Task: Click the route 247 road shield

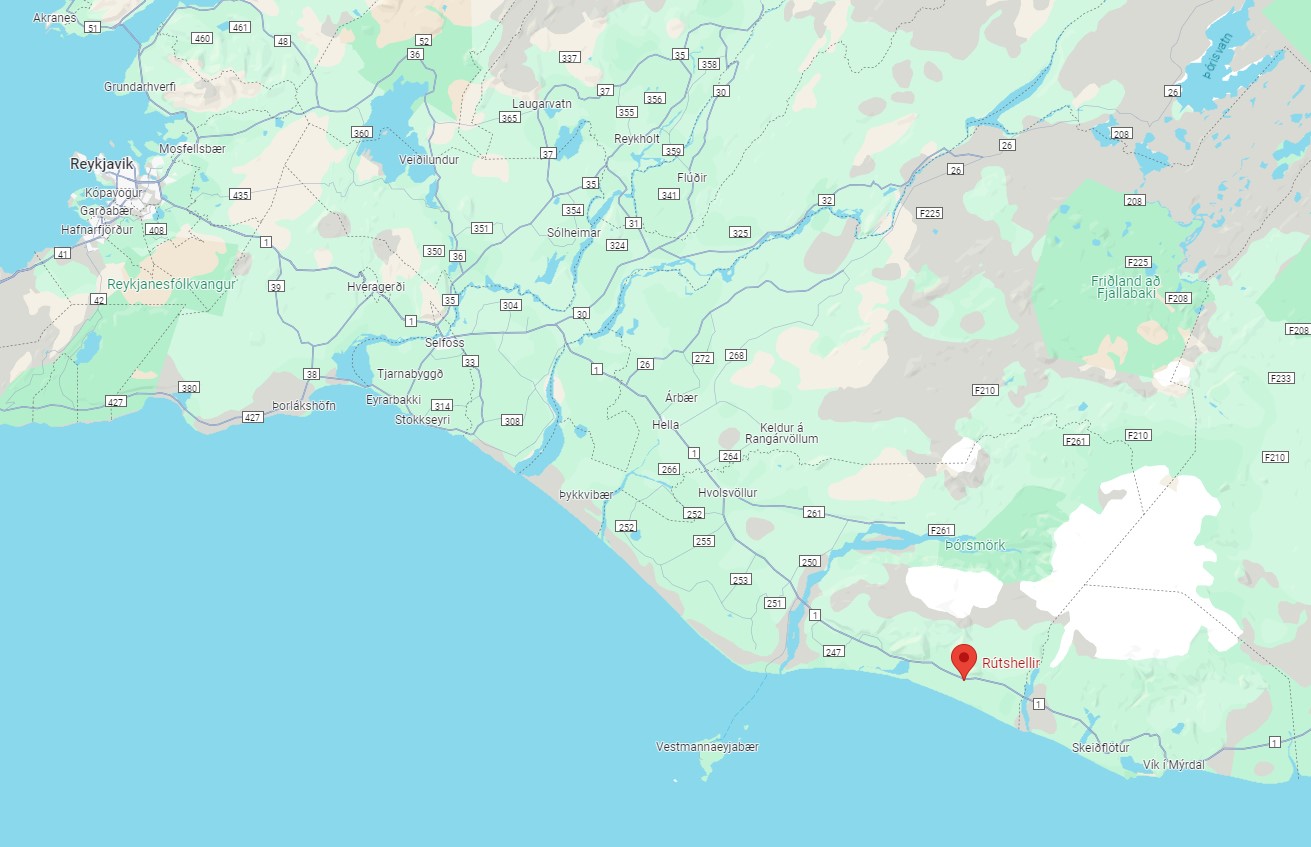Action: click(835, 652)
